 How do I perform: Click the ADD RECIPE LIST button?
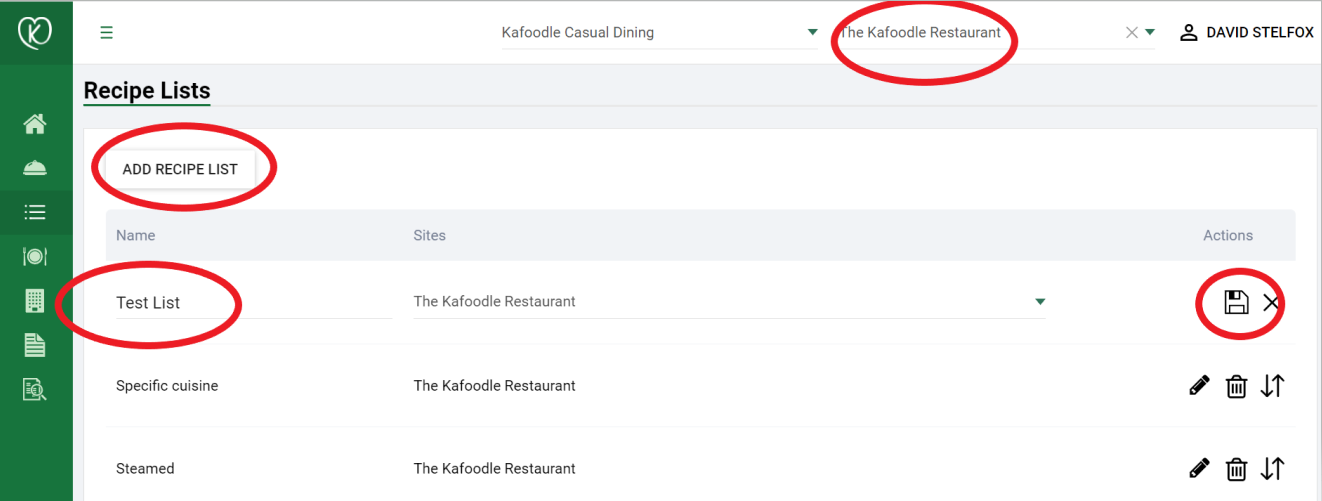(180, 169)
